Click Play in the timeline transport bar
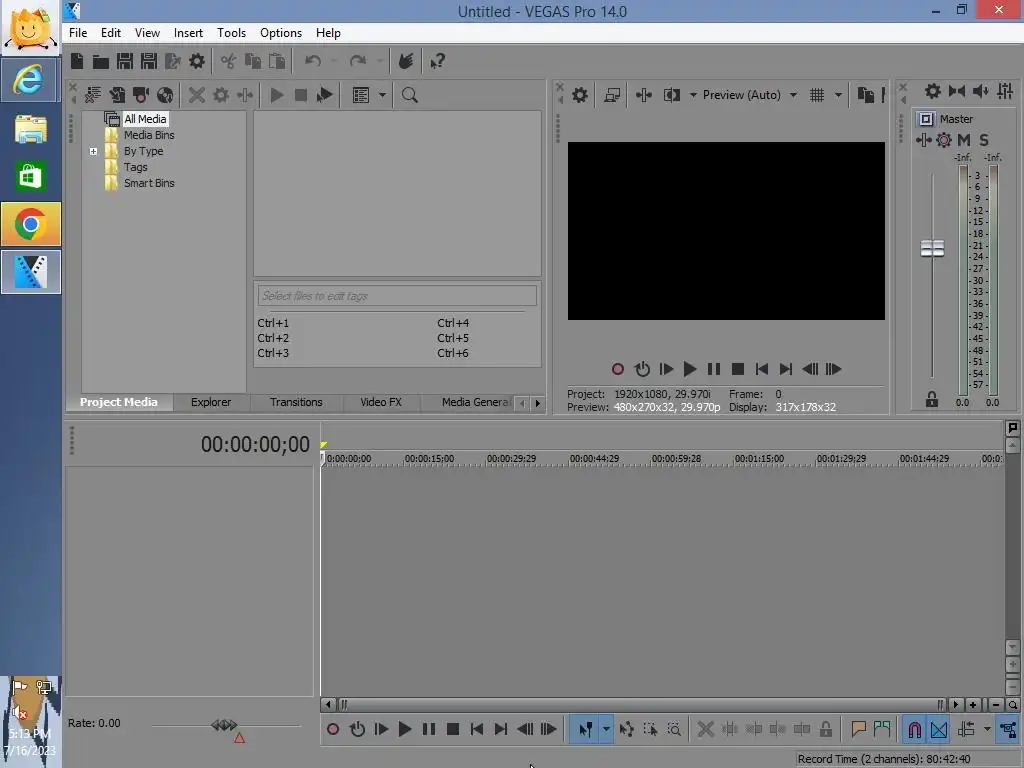This screenshot has width=1024, height=768. click(405, 729)
